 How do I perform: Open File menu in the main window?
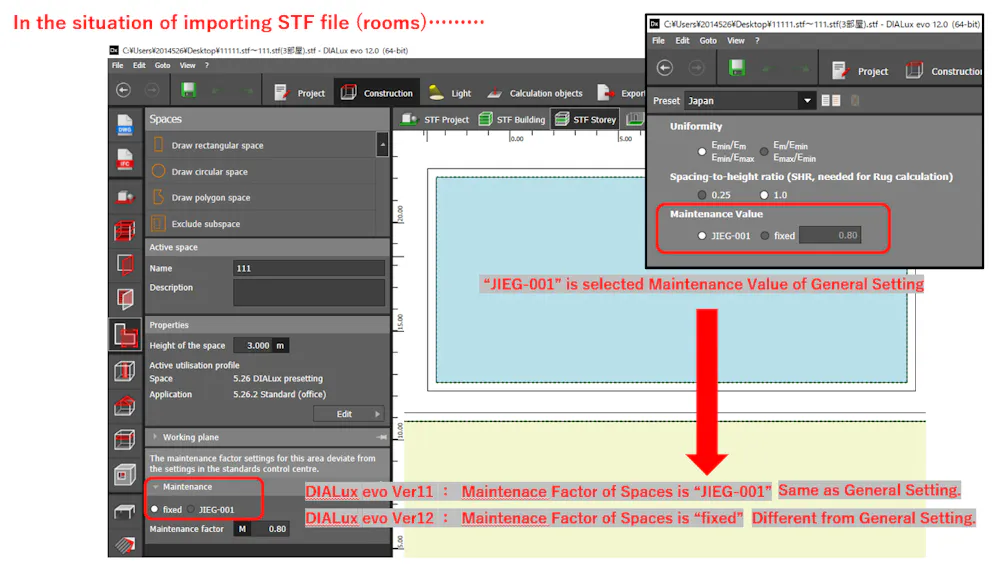pos(117,66)
